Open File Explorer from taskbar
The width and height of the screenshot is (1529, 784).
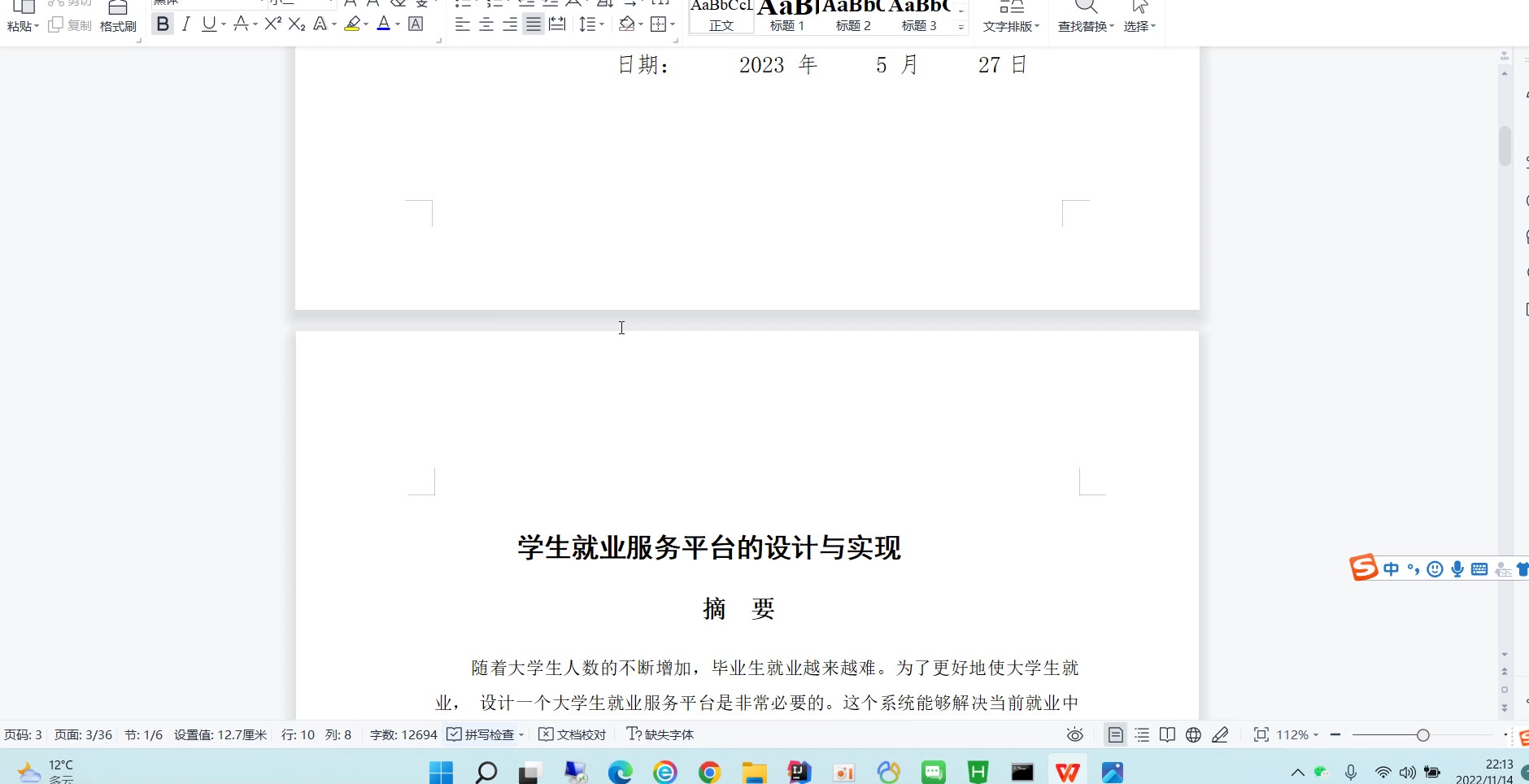click(x=755, y=772)
